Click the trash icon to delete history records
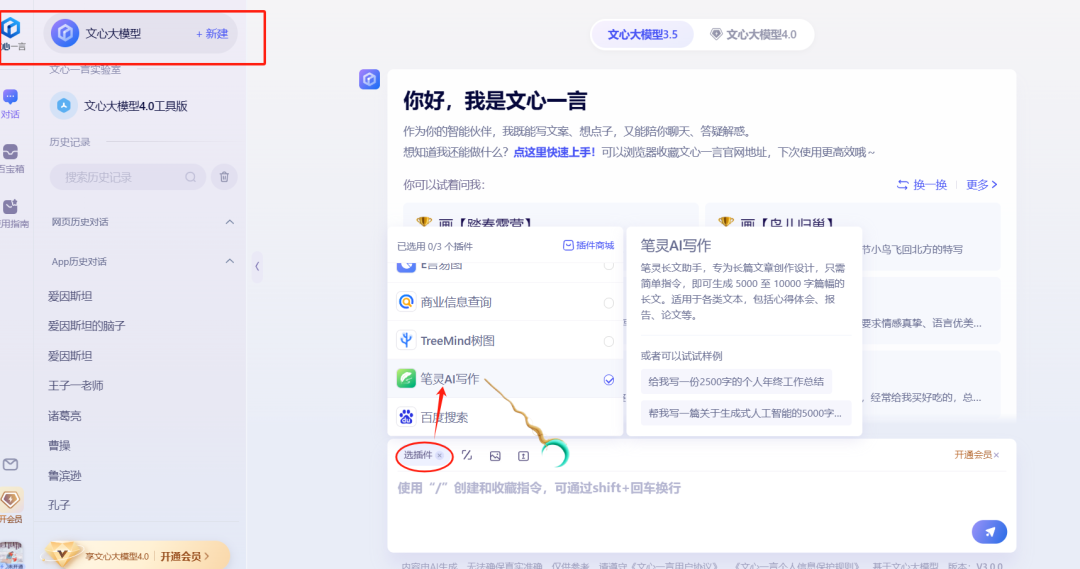 tap(224, 177)
